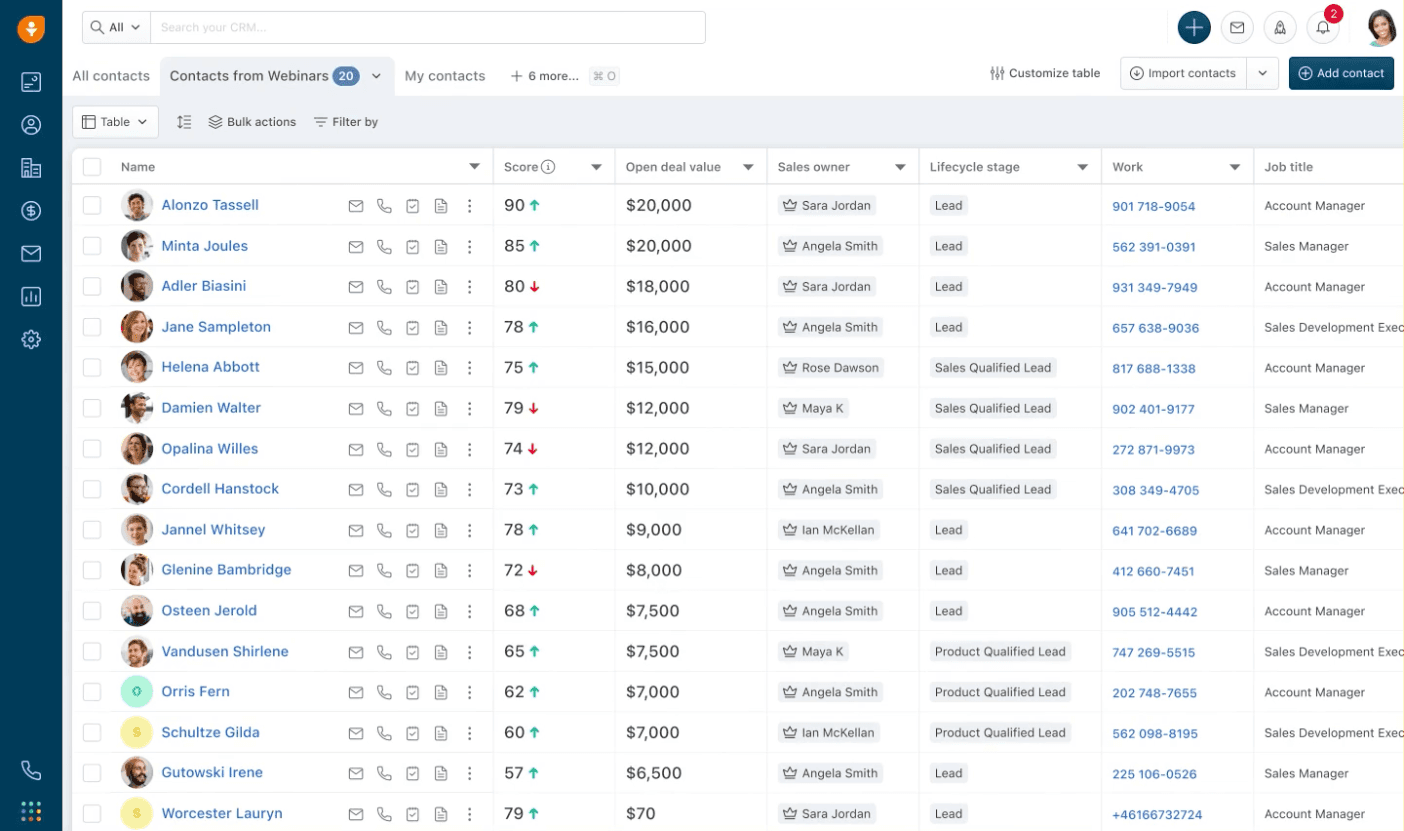1404x831 pixels.
Task: Click the blue plus quick-add button
Action: tap(1194, 28)
